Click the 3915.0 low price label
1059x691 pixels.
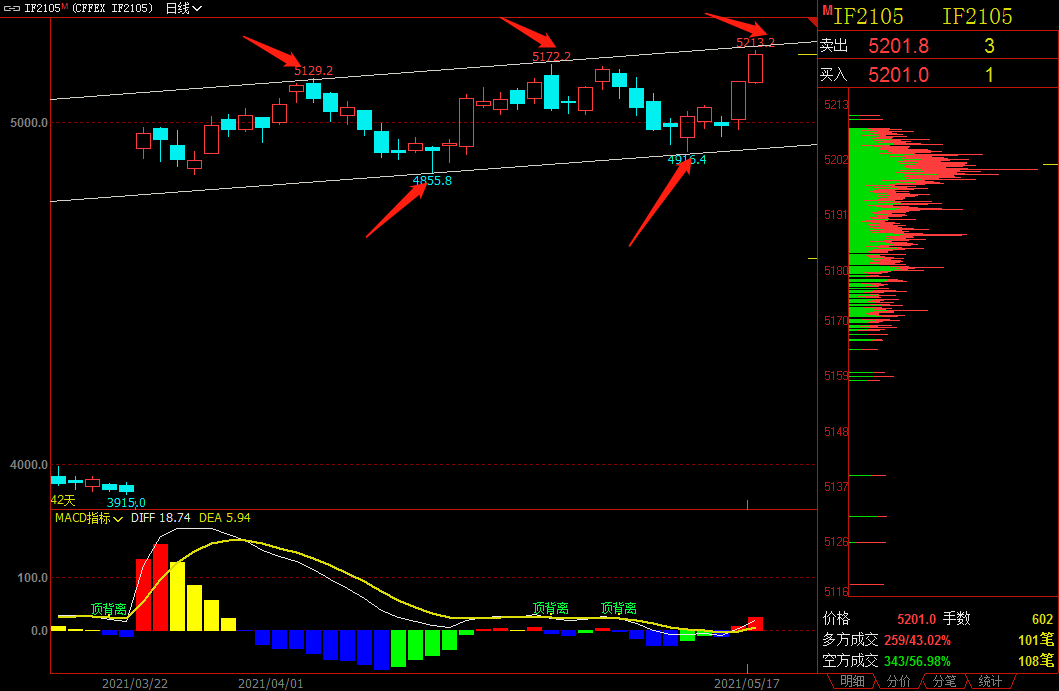pos(126,503)
